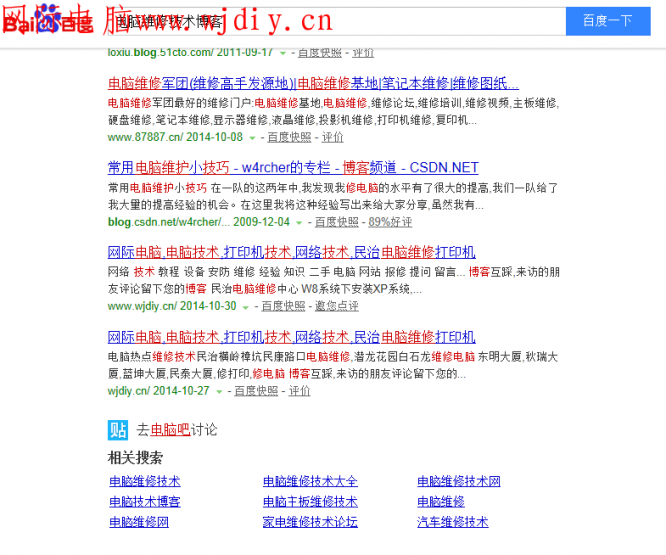The width and height of the screenshot is (666, 555).
Task: Click 邀您点评 on the wjdiy.cn result
Action: pyautogui.click(x=336, y=306)
